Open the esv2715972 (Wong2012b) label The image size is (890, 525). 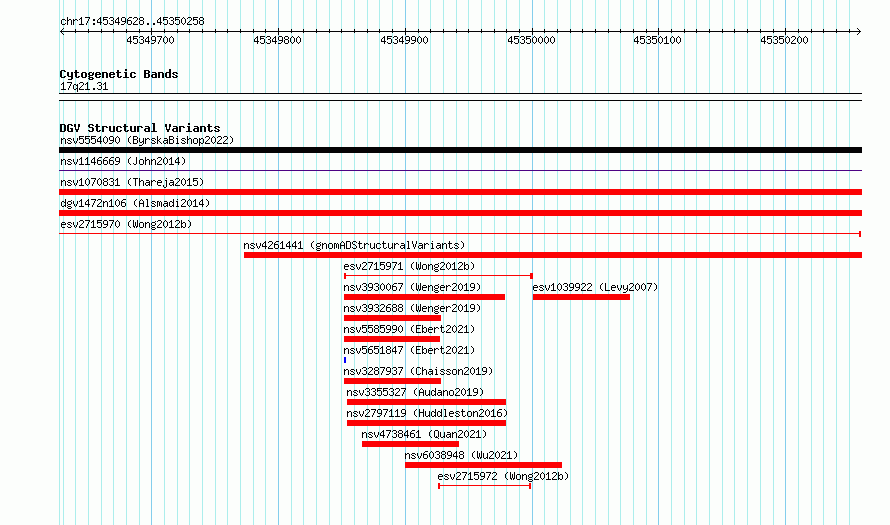coord(503,476)
